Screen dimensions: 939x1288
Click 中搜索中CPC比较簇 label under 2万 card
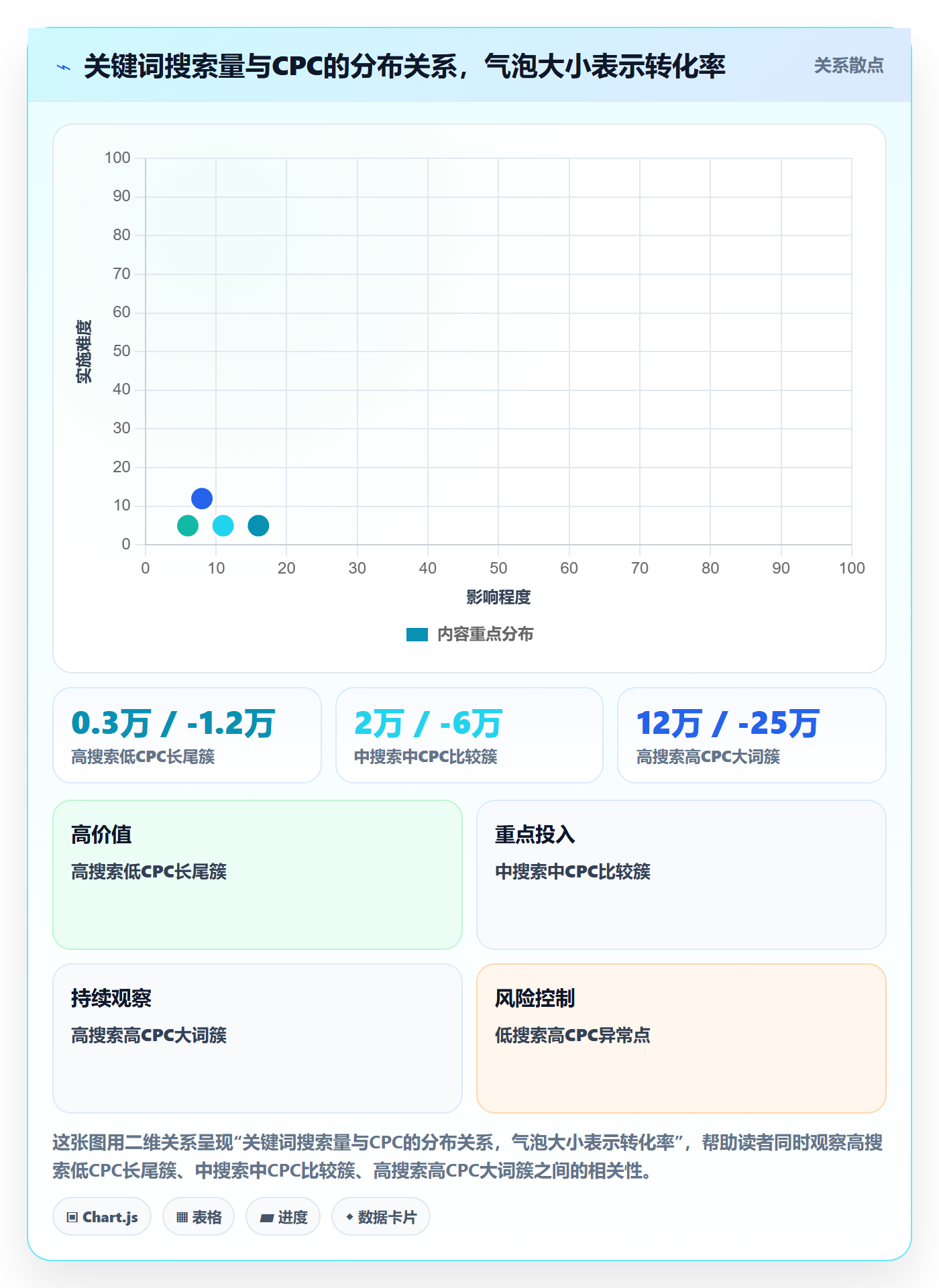[x=425, y=757]
